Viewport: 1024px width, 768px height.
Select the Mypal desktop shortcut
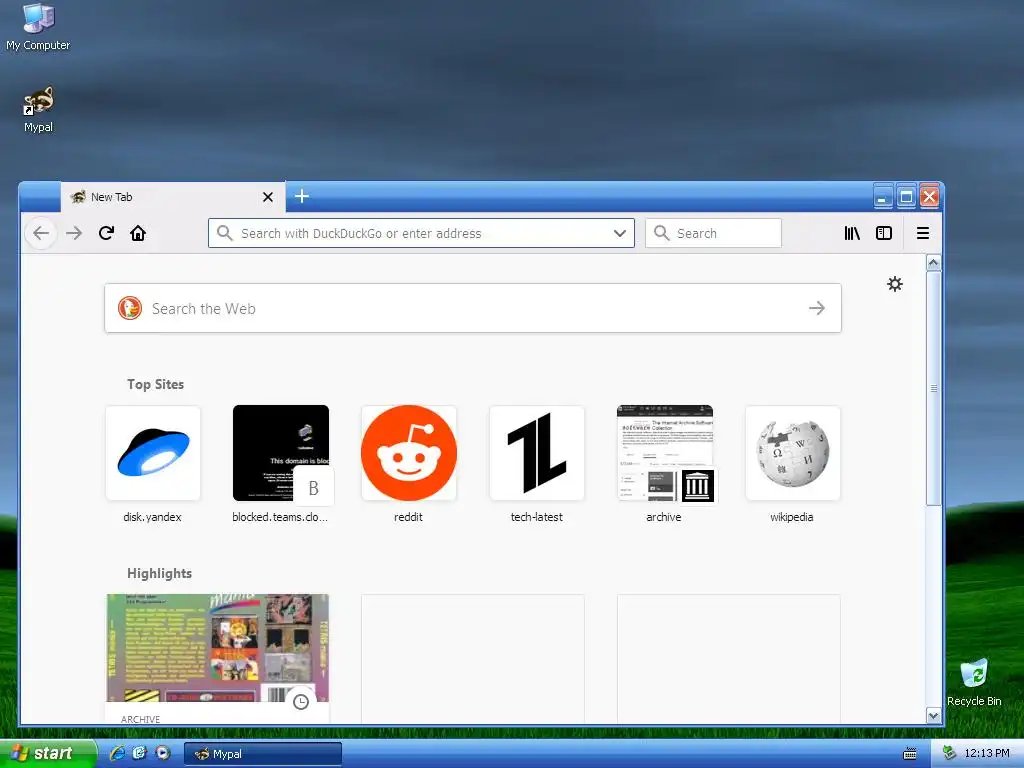tap(38, 110)
